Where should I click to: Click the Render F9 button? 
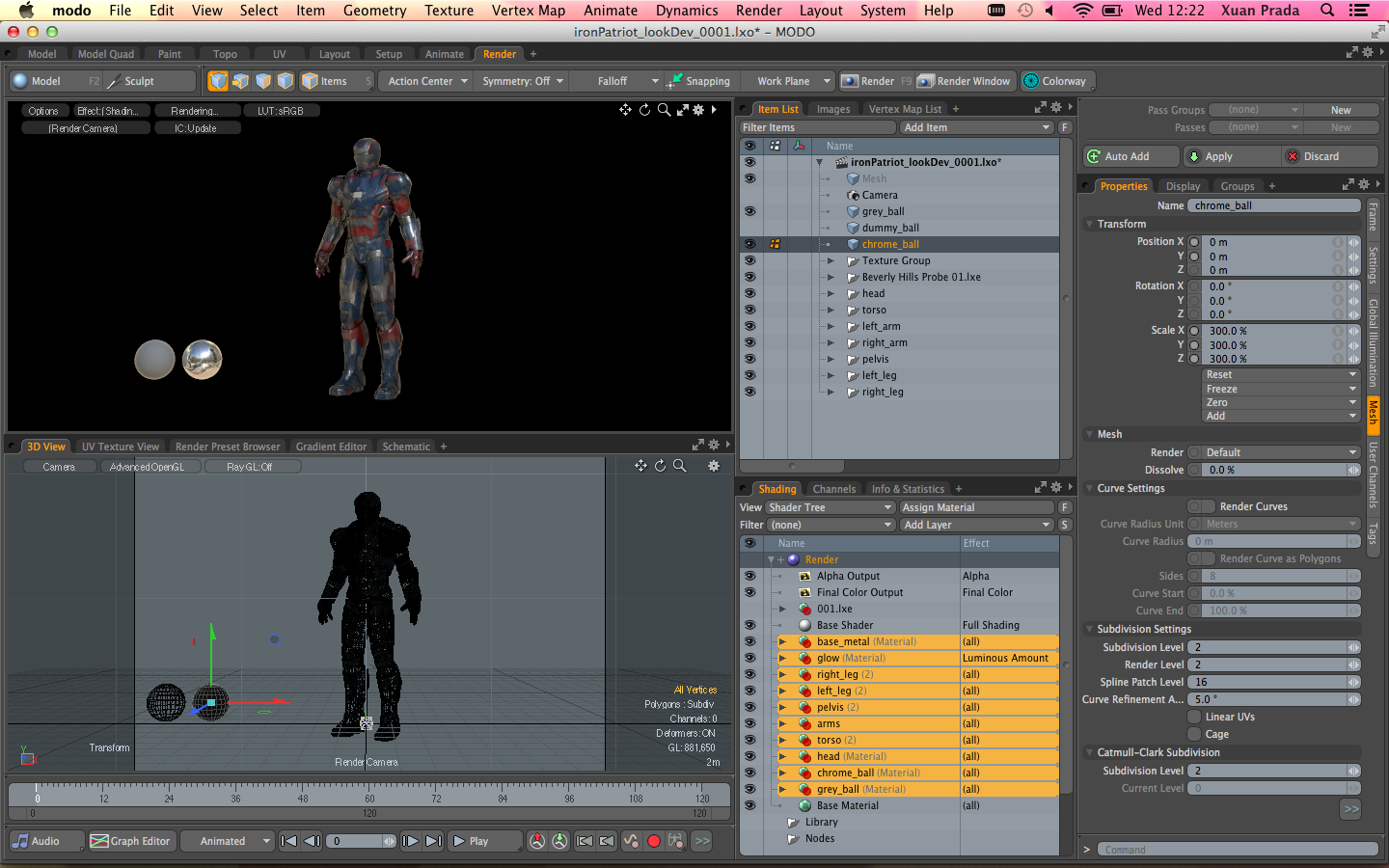pos(876,81)
